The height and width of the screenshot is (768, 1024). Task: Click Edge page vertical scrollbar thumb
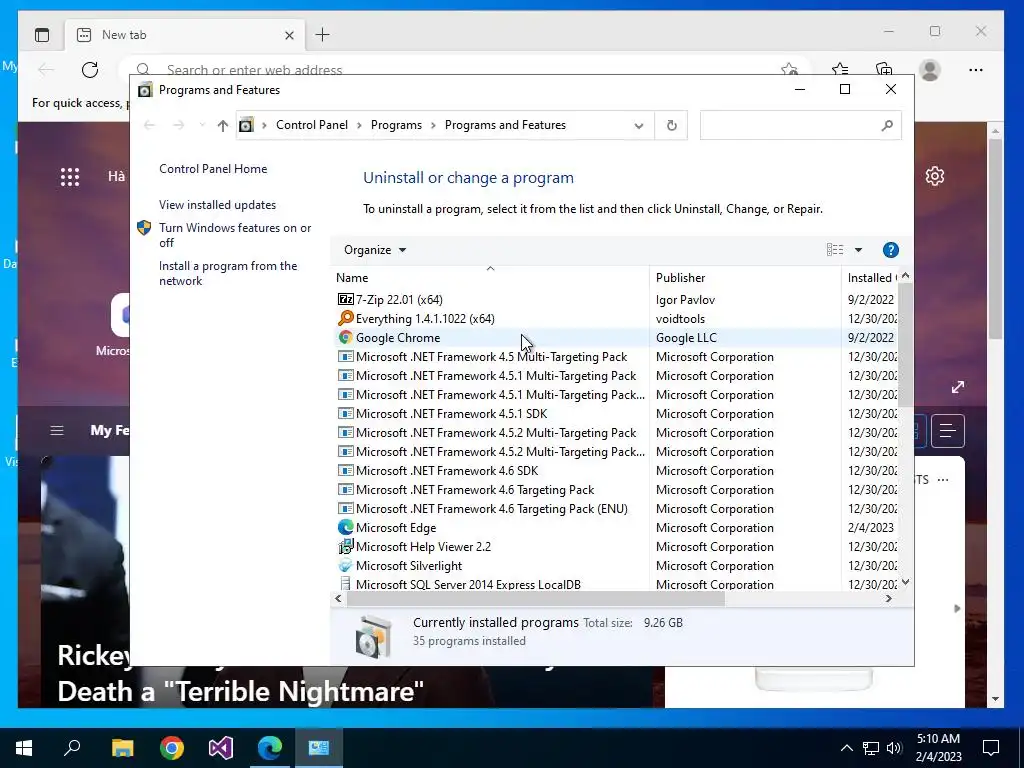(995, 238)
